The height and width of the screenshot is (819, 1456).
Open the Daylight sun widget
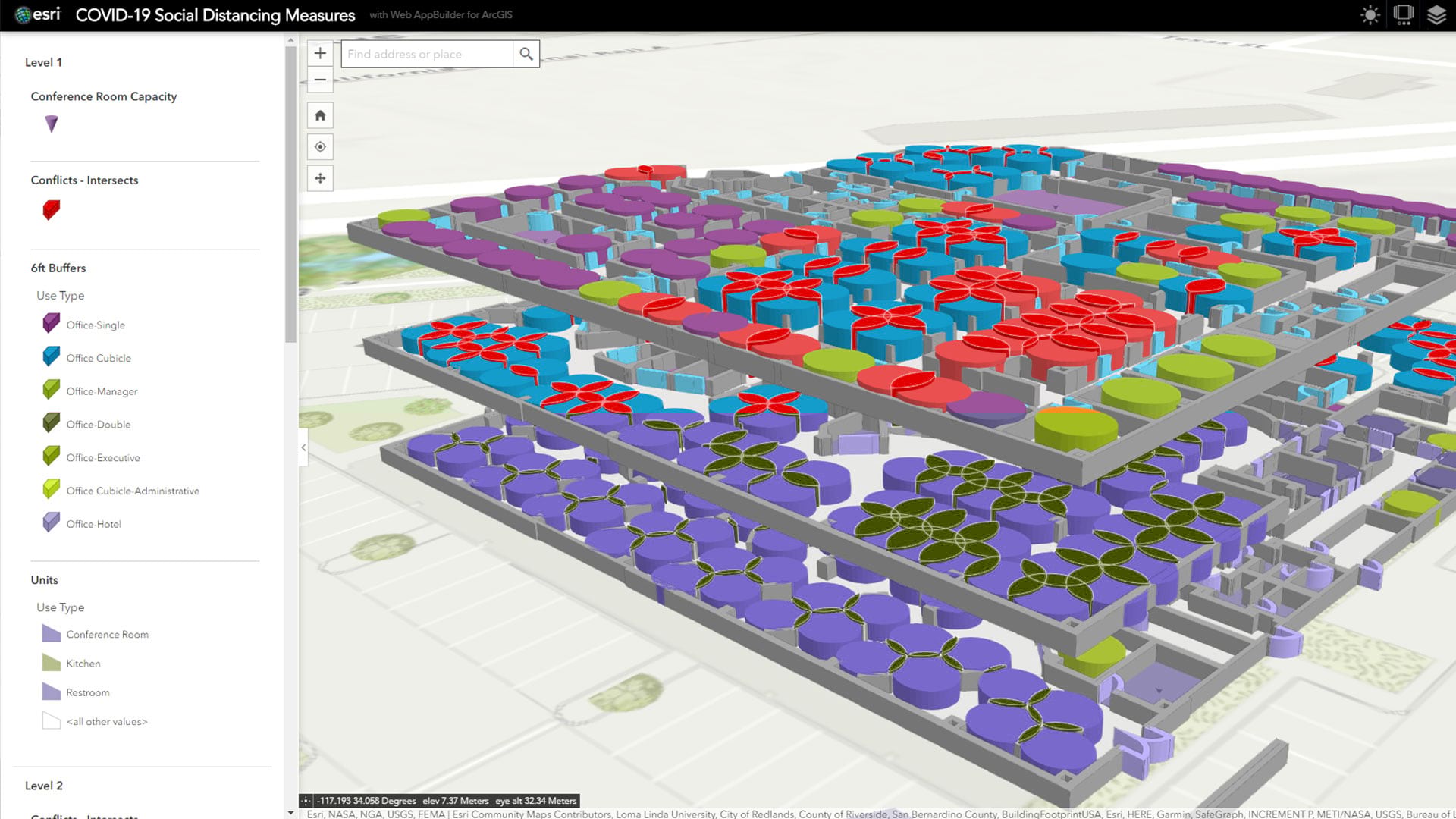coord(1370,15)
